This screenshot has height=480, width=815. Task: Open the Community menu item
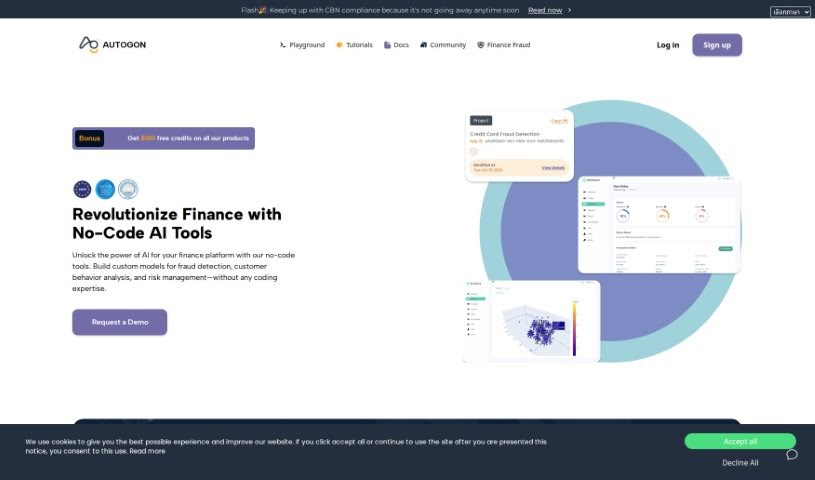pyautogui.click(x=443, y=45)
